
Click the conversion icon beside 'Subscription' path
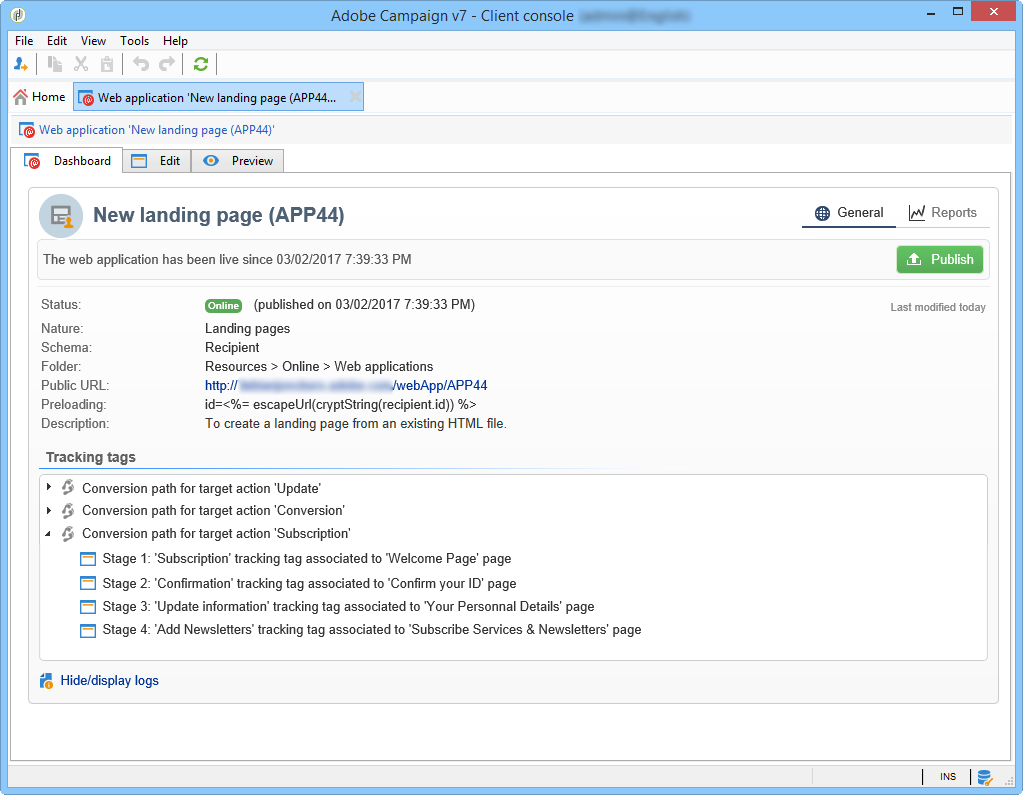68,533
